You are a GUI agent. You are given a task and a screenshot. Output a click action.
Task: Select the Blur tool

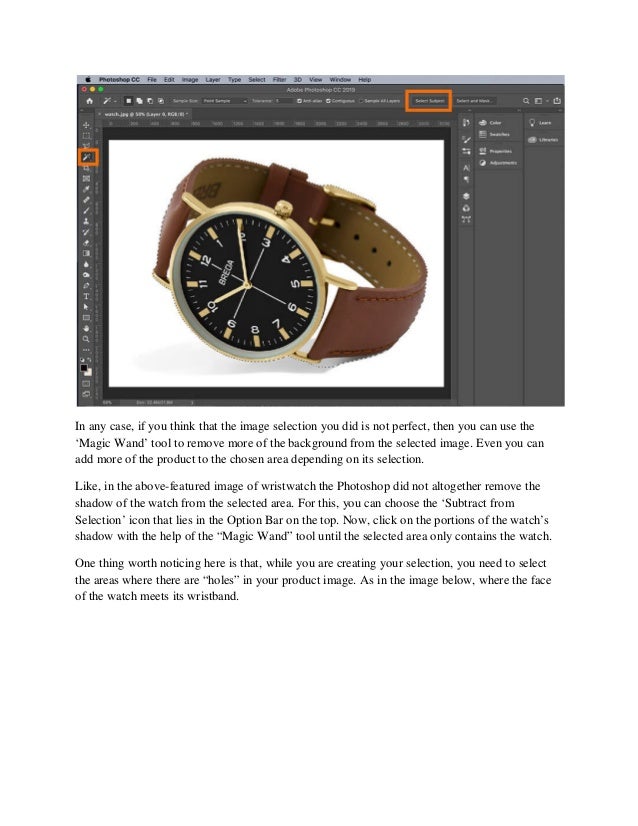point(86,264)
